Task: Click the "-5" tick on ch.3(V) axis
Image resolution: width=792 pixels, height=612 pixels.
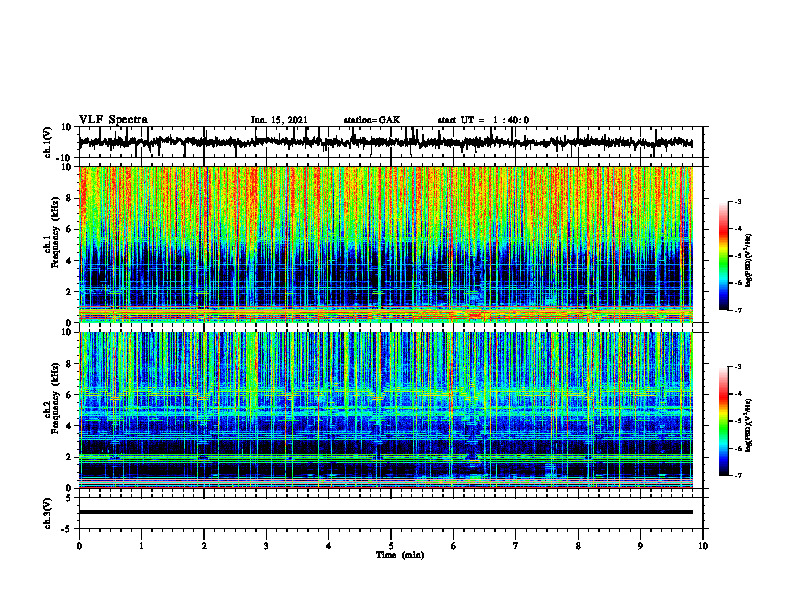Action: tap(67, 529)
